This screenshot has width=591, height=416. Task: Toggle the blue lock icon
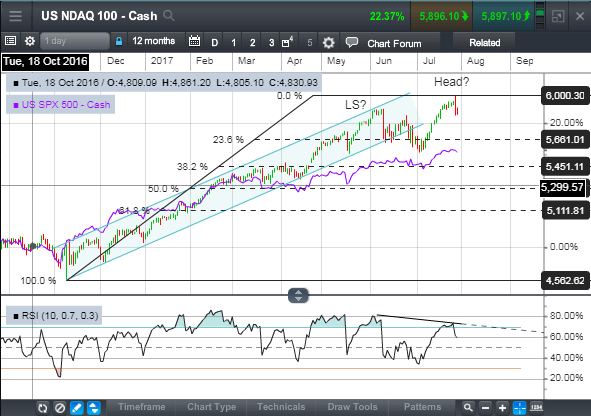tap(119, 41)
